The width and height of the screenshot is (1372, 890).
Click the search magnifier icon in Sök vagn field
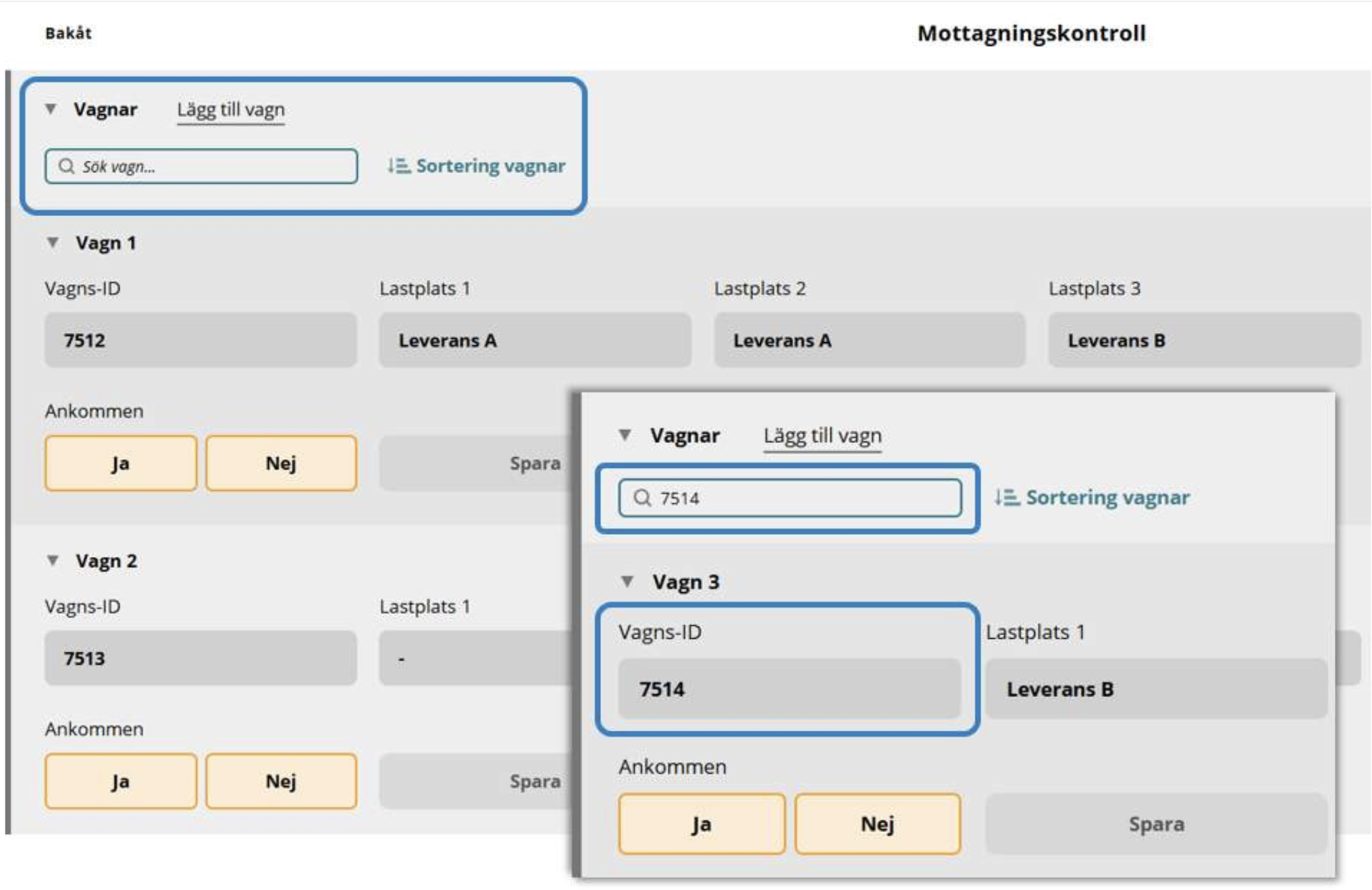(x=66, y=166)
